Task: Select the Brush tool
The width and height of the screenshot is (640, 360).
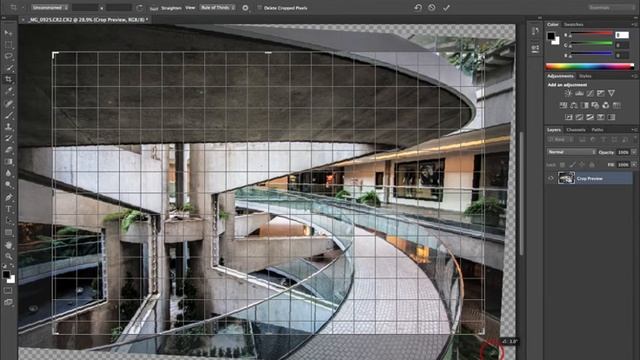Action: coord(8,115)
